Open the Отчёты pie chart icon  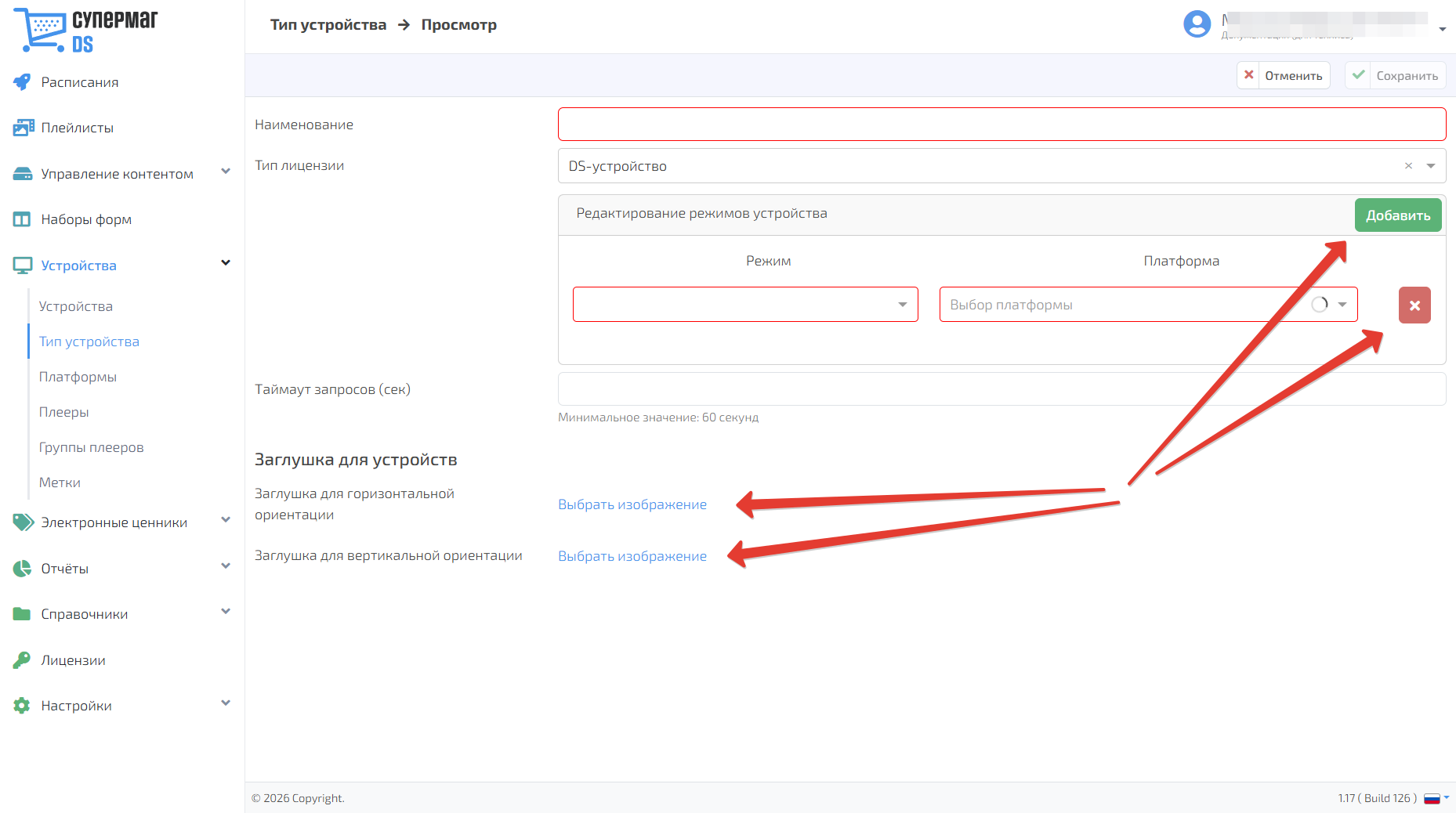point(22,569)
